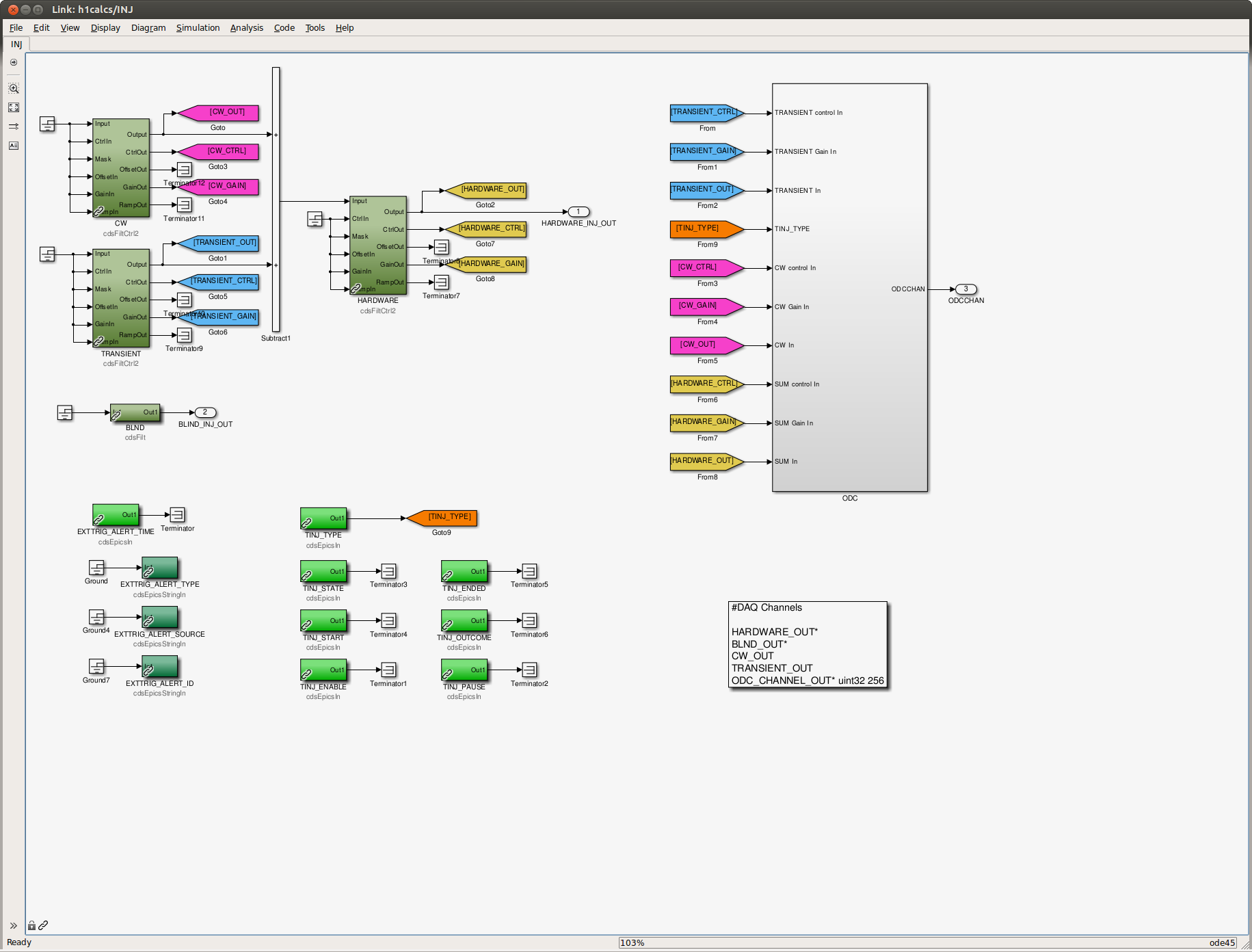Click the #DAQ Channels annotation box
1252x952 pixels.
point(808,645)
